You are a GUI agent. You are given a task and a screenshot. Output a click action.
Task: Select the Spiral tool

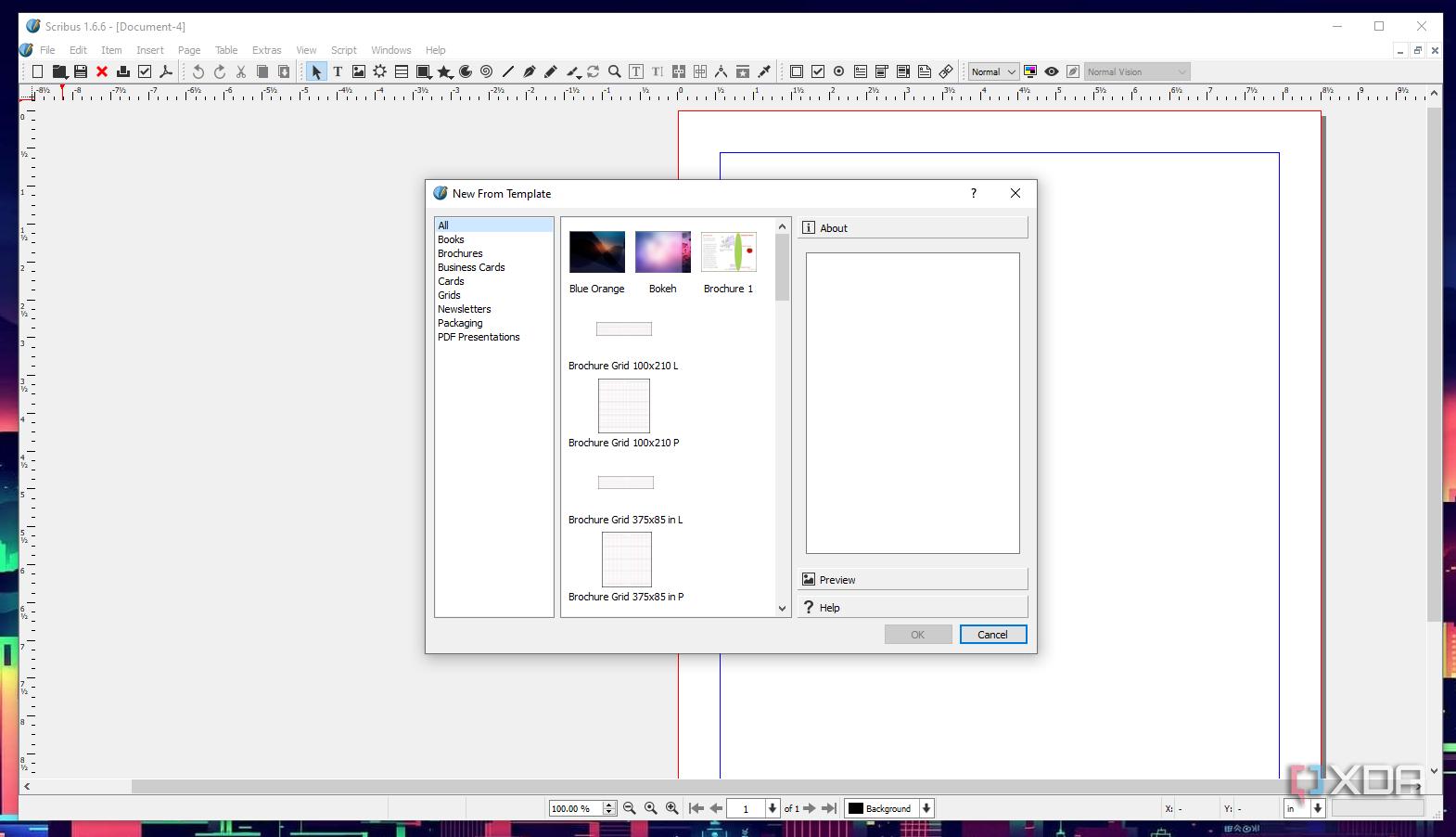pyautogui.click(x=487, y=71)
